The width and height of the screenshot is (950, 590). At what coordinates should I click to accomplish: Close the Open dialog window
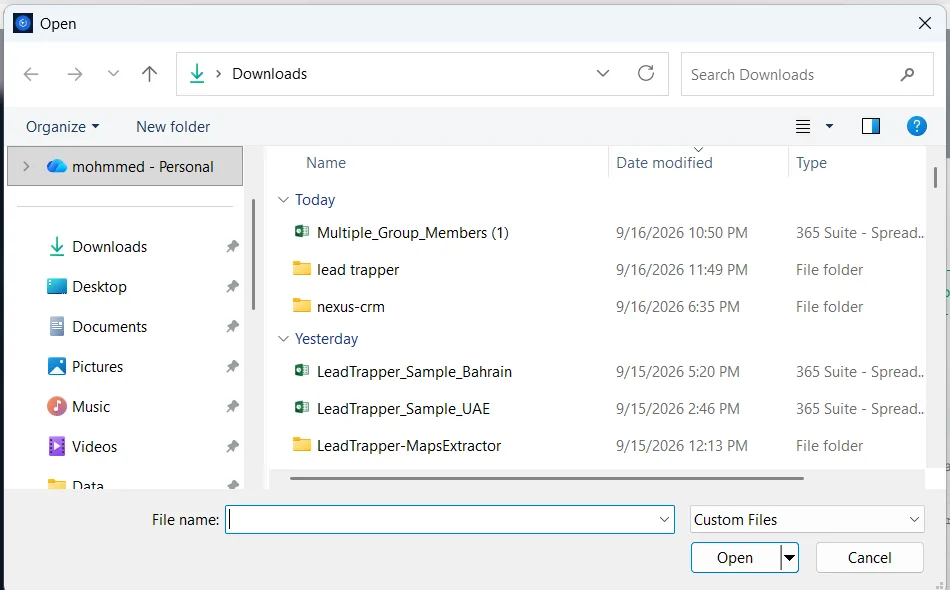[x=925, y=24]
